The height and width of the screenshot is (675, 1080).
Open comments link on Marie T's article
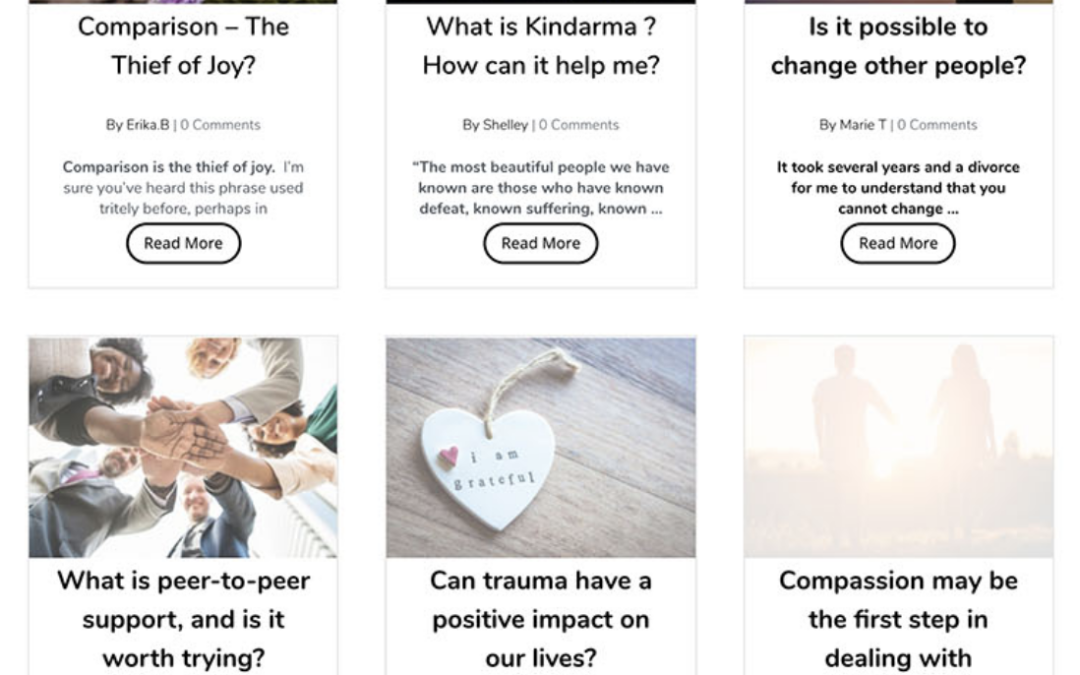point(937,125)
